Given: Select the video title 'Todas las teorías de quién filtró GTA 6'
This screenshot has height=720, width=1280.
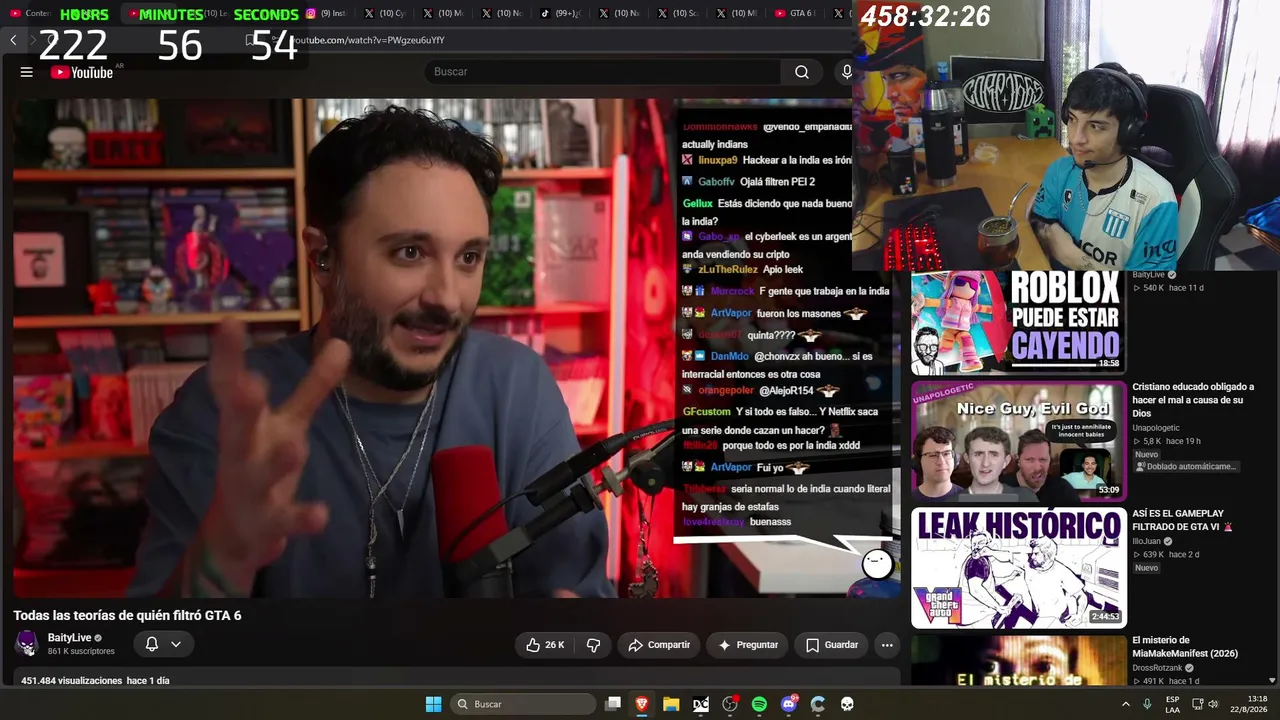Looking at the screenshot, I should click(x=127, y=615).
